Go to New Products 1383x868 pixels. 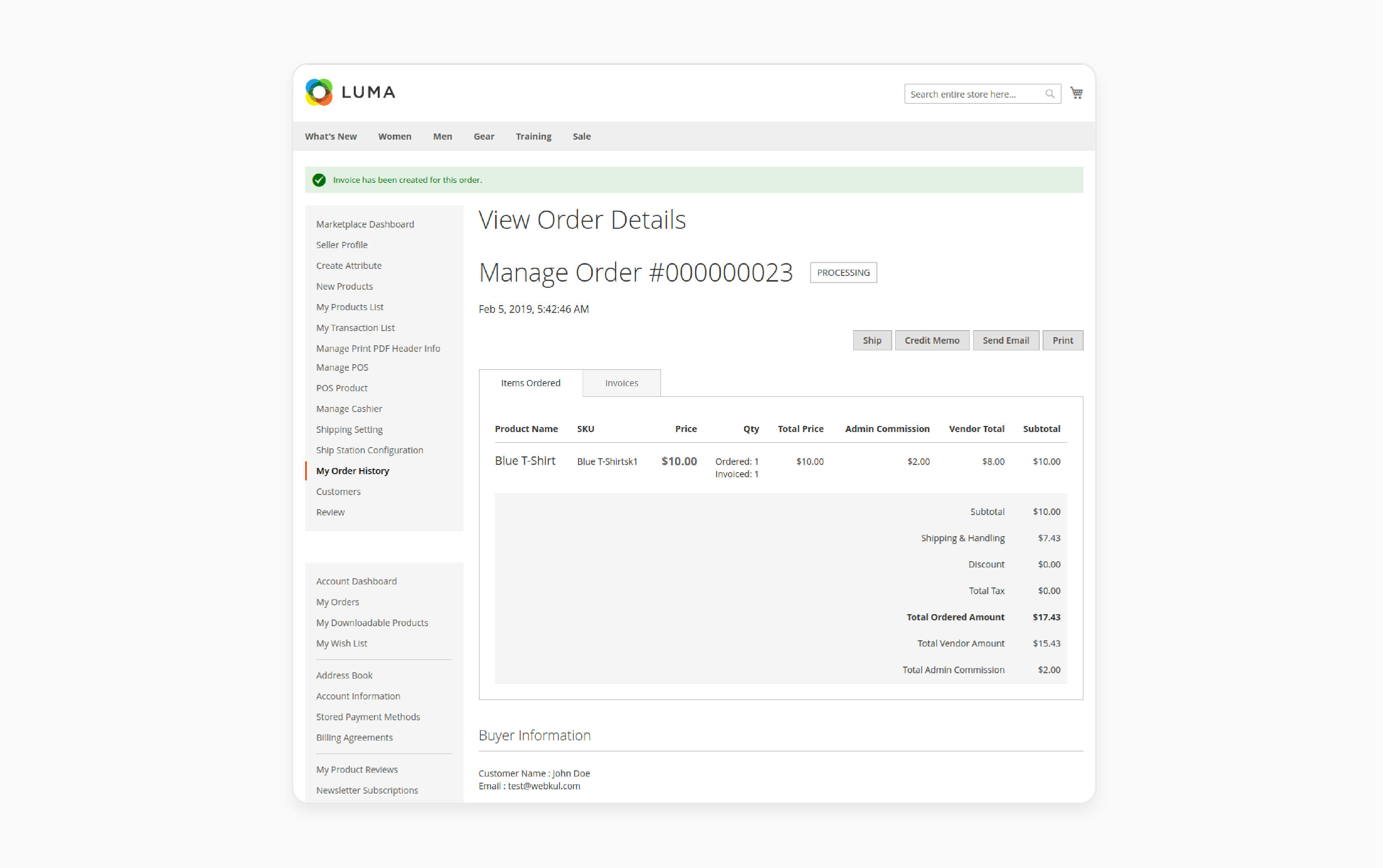[x=344, y=287]
